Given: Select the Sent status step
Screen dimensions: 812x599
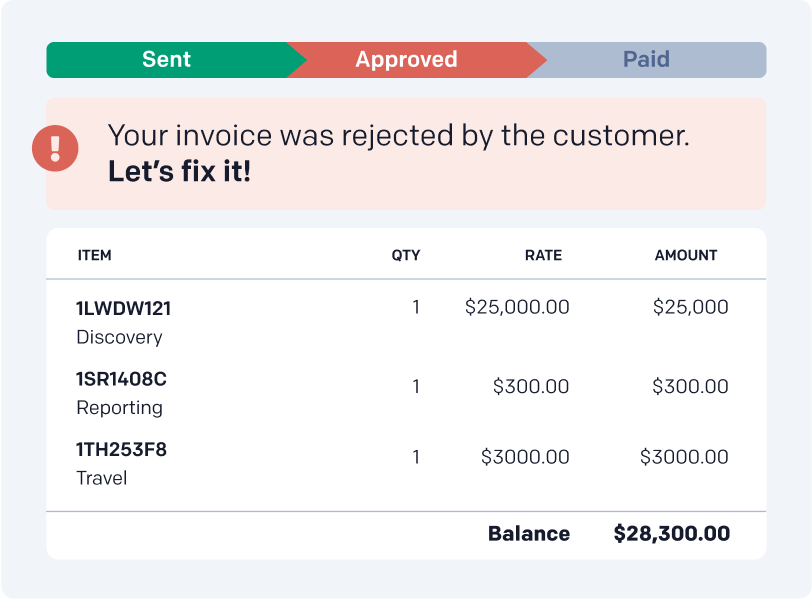Looking at the screenshot, I should [x=166, y=60].
